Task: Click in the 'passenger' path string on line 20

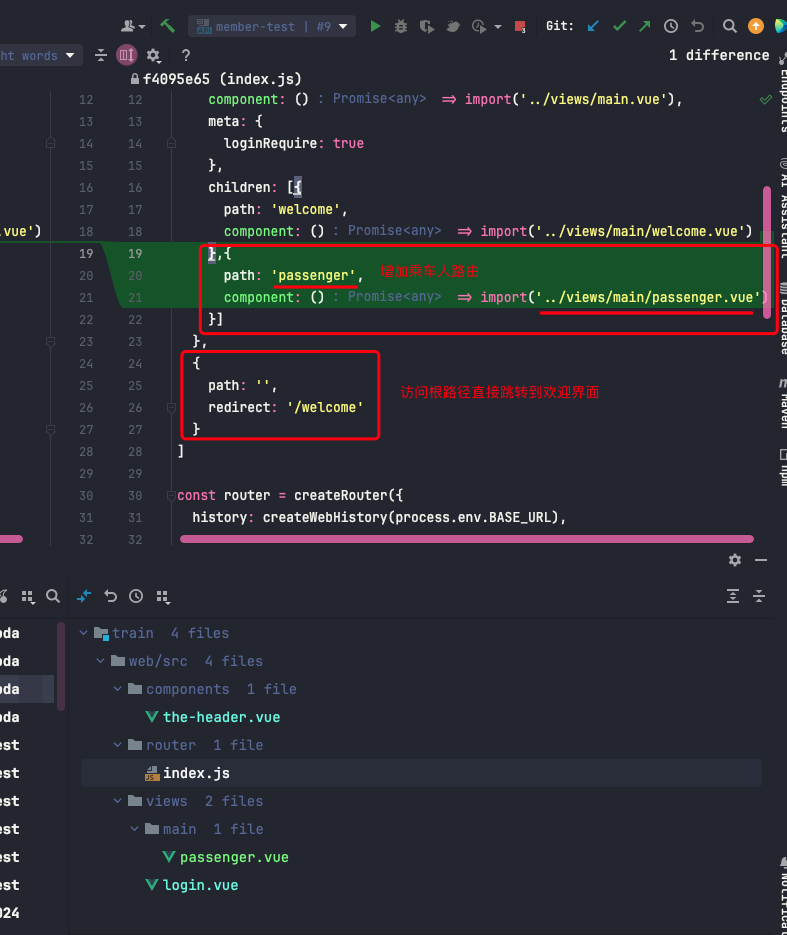Action: pos(314,275)
